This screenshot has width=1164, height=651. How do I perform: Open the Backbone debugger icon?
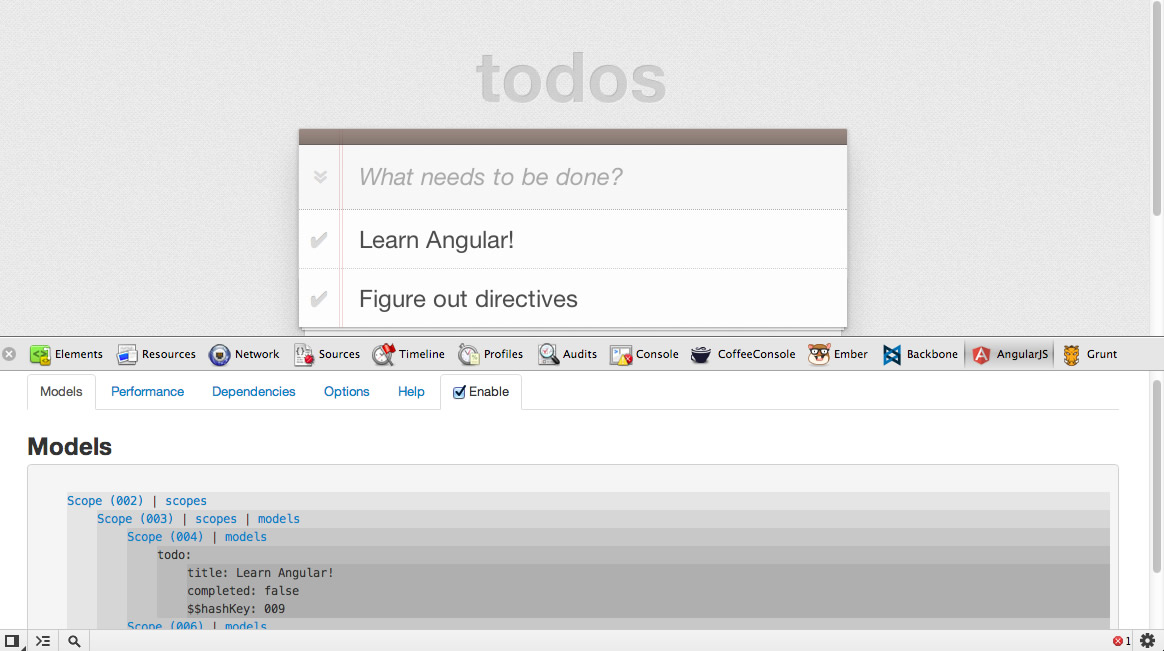[892, 355]
